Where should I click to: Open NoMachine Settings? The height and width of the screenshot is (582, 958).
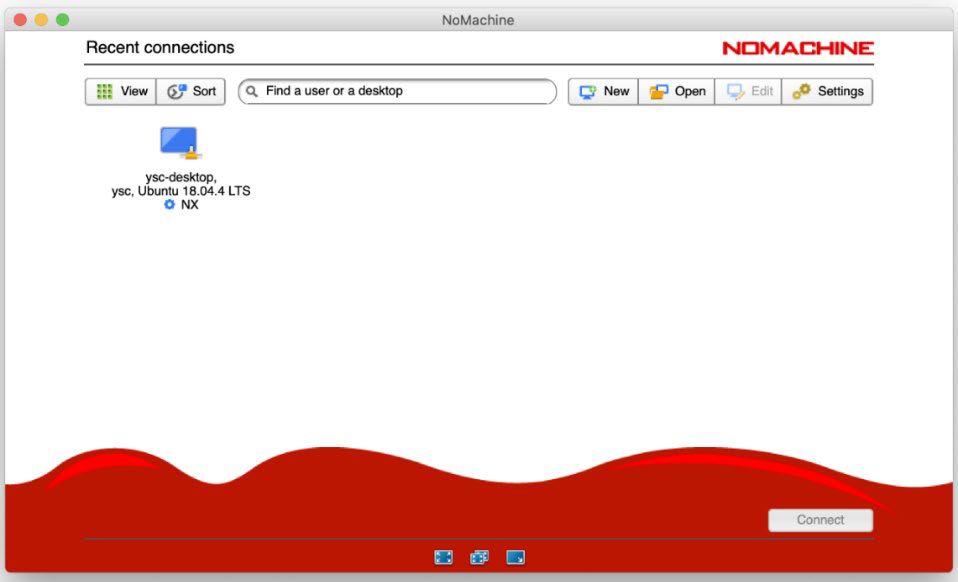pyautogui.click(x=827, y=92)
